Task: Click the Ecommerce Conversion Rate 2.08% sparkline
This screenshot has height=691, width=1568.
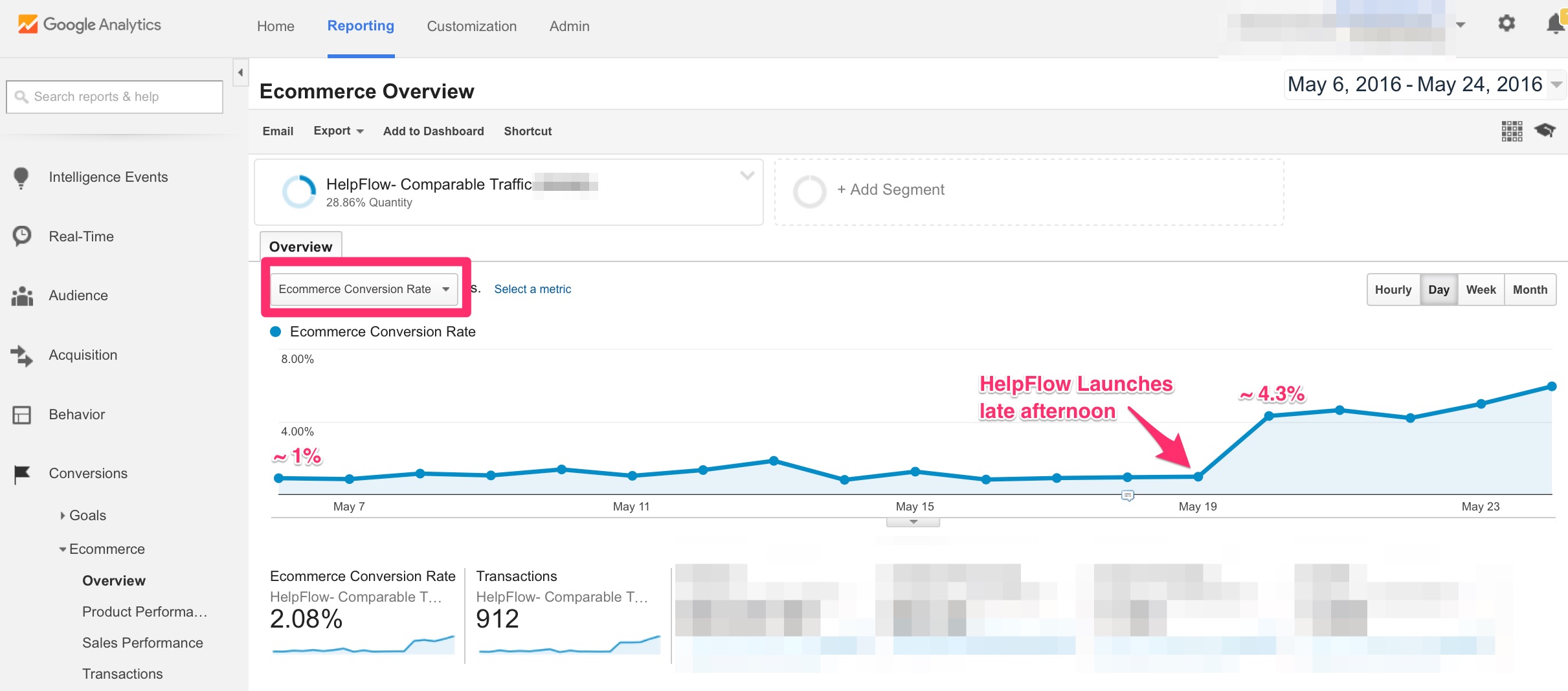Action: pos(363,644)
